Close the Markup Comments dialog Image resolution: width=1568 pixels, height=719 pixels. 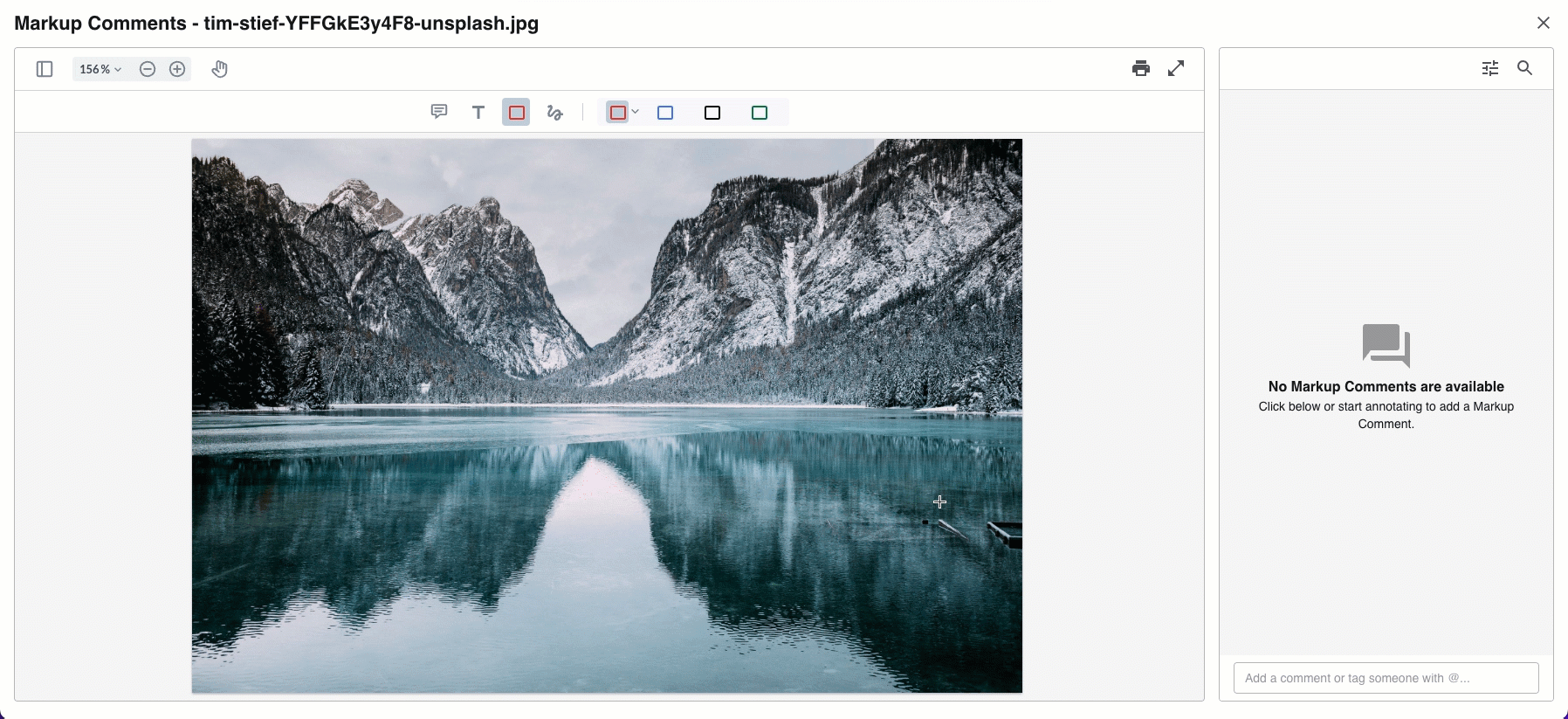click(1544, 23)
